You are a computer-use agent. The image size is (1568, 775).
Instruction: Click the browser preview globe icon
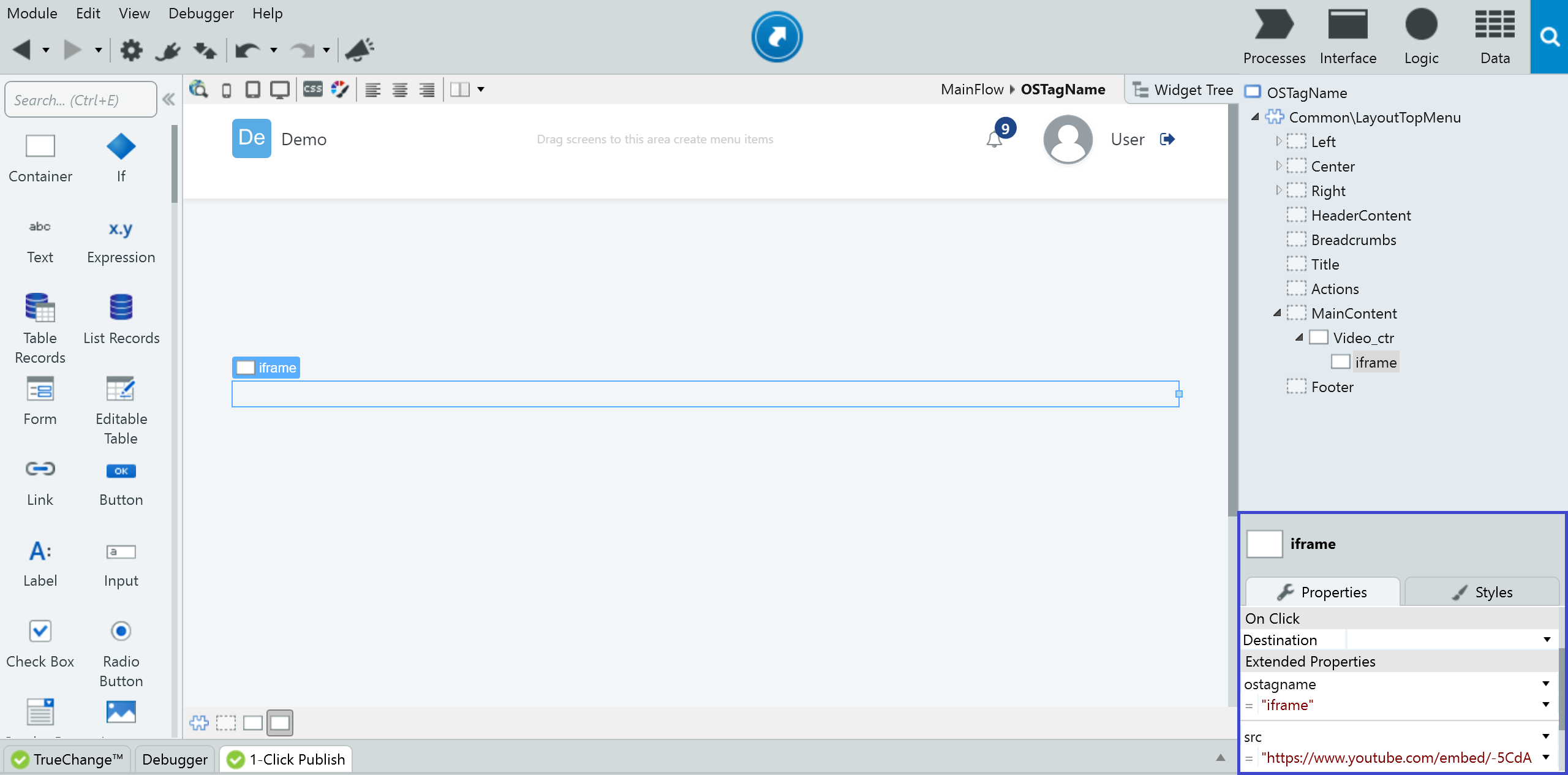198,89
